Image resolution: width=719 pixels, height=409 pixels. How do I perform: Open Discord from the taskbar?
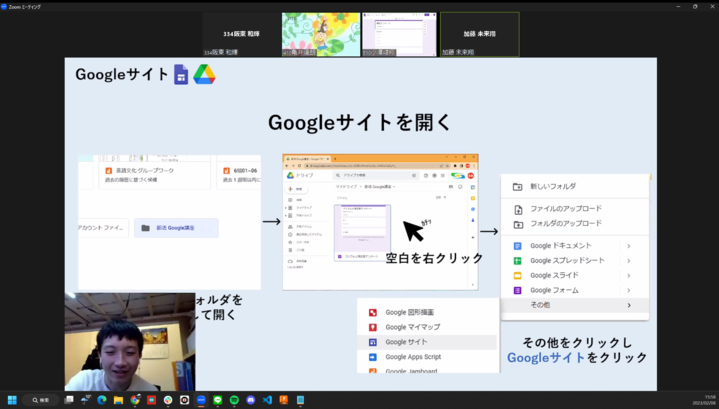pos(250,400)
